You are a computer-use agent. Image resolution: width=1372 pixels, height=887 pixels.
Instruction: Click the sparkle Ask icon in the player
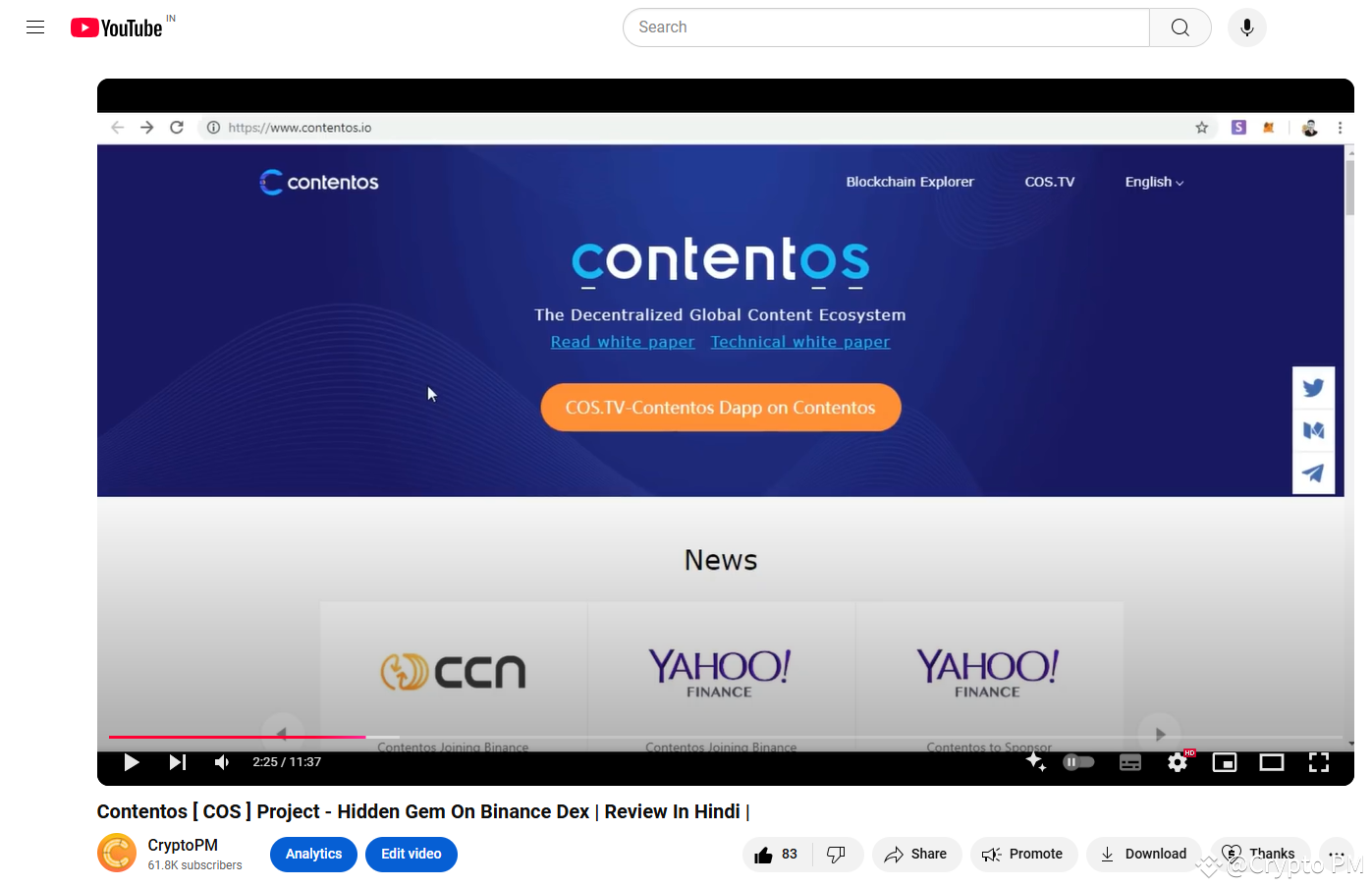pyautogui.click(x=1036, y=762)
